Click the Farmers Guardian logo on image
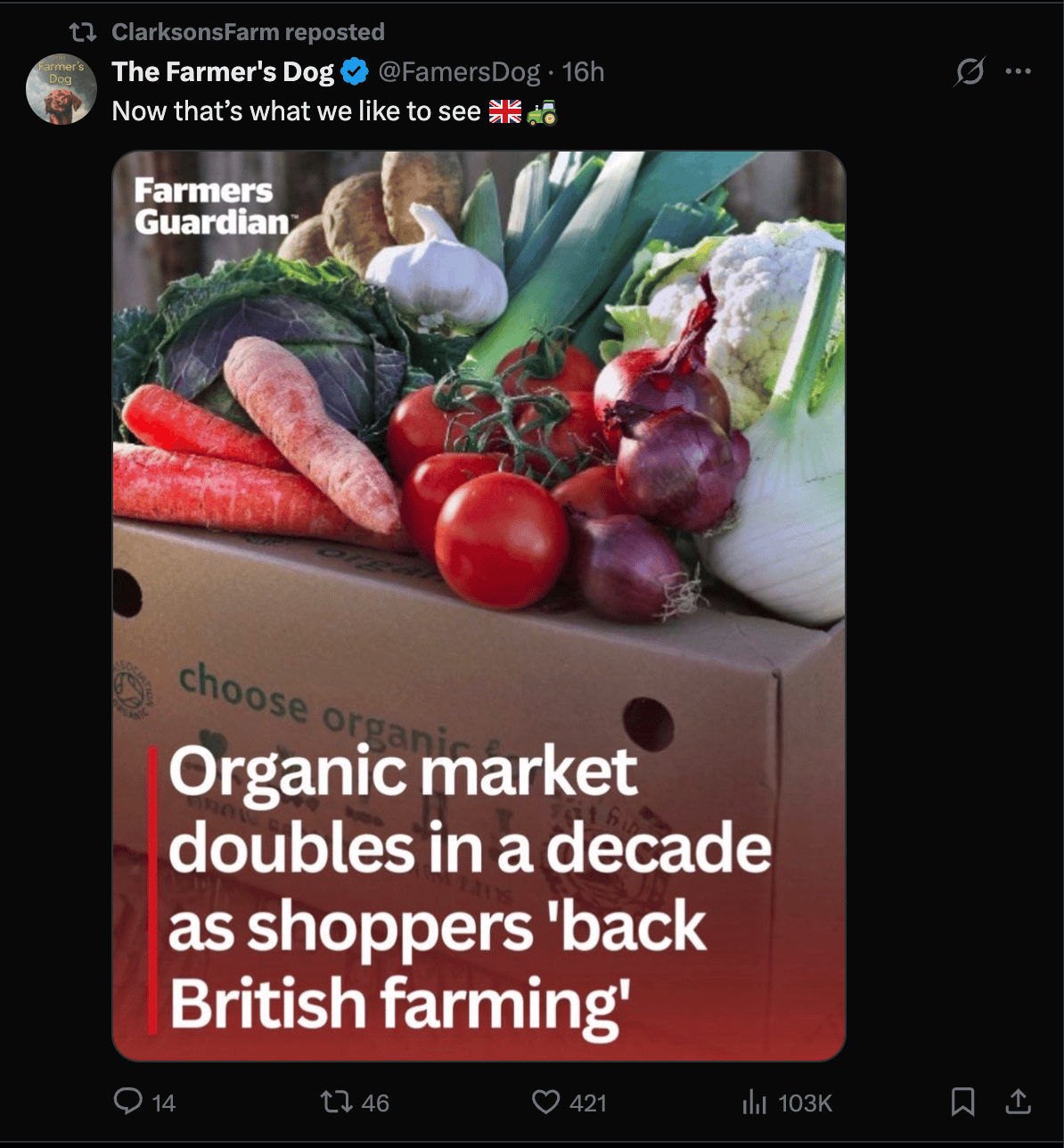The width and height of the screenshot is (1064, 1148). click(210, 207)
